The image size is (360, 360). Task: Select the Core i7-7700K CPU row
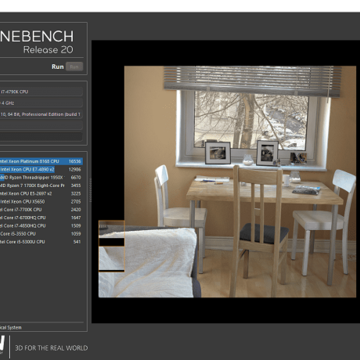click(x=41, y=210)
